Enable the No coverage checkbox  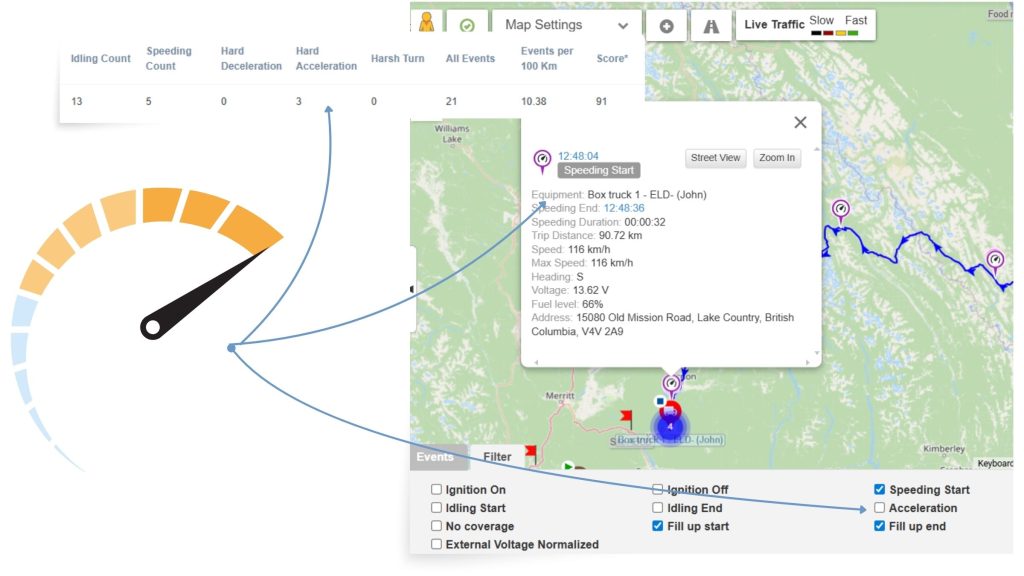coord(436,526)
